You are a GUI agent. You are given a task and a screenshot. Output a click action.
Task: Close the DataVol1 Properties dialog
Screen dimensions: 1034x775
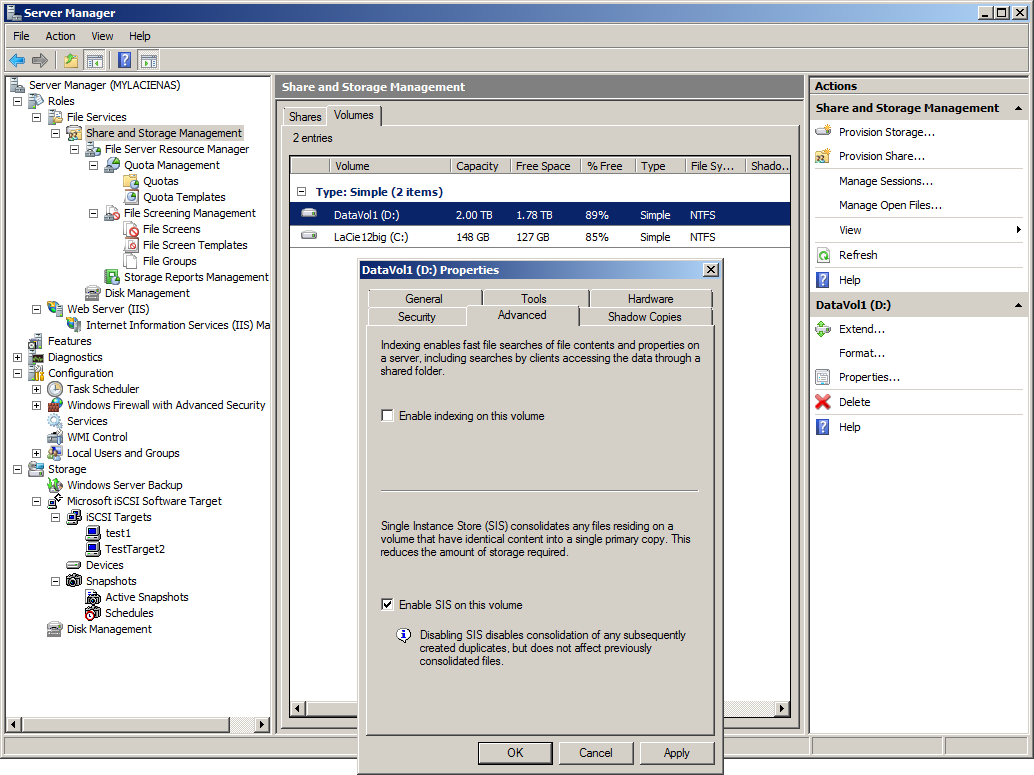[710, 270]
